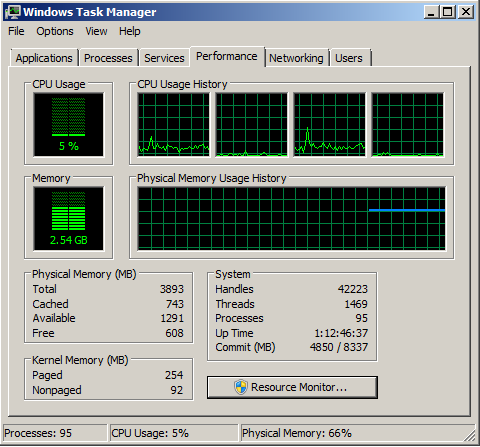The width and height of the screenshot is (480, 447).
Task: Click the Available memory value 1291
Action: click(172, 318)
